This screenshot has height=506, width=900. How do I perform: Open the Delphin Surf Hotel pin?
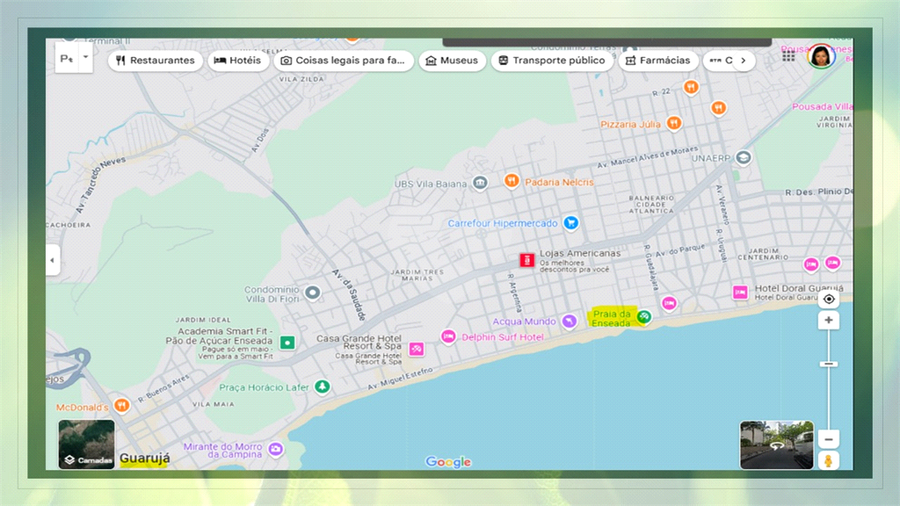point(448,336)
